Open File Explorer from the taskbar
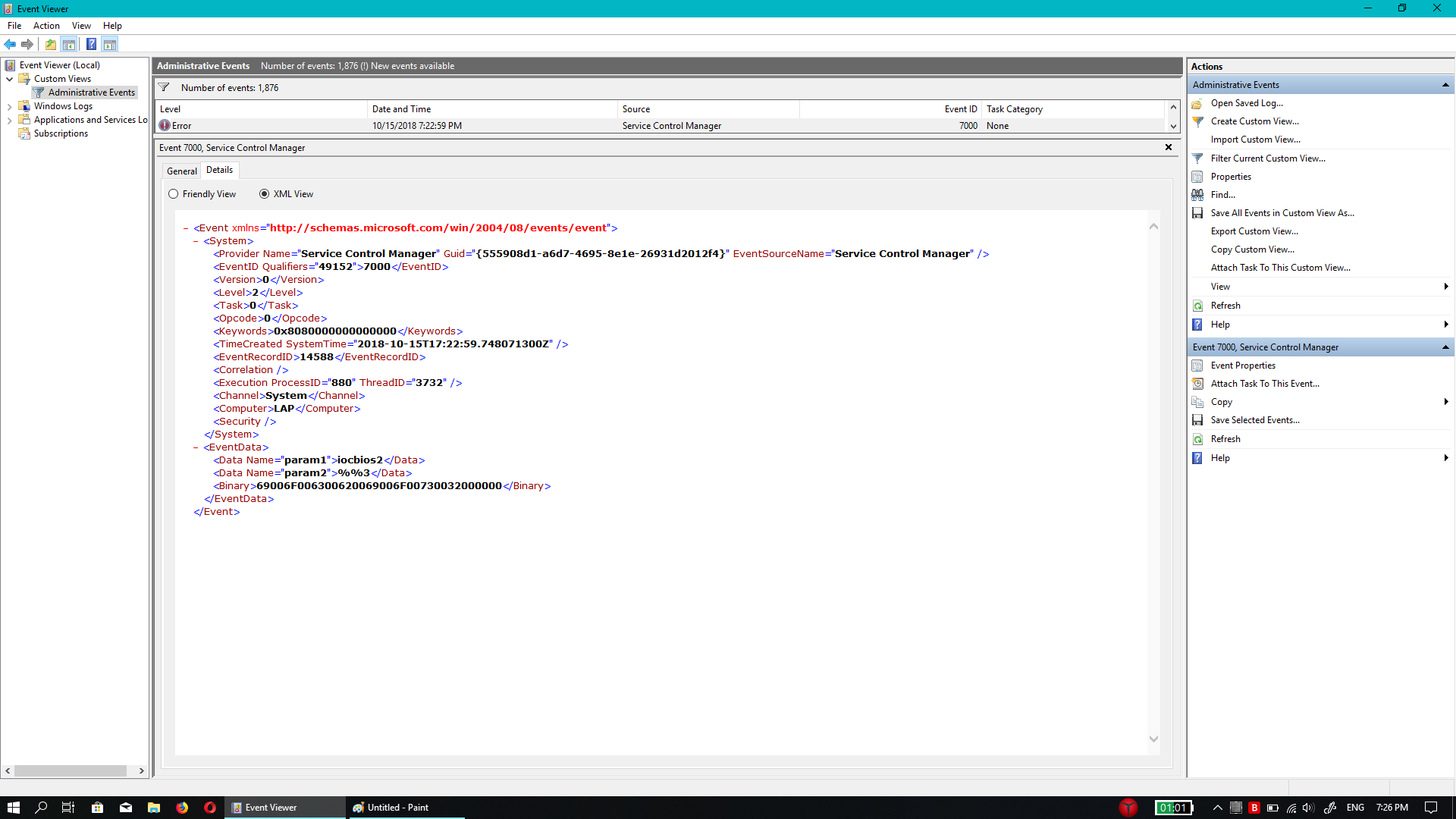This screenshot has height=819, width=1456. pyautogui.click(x=154, y=808)
